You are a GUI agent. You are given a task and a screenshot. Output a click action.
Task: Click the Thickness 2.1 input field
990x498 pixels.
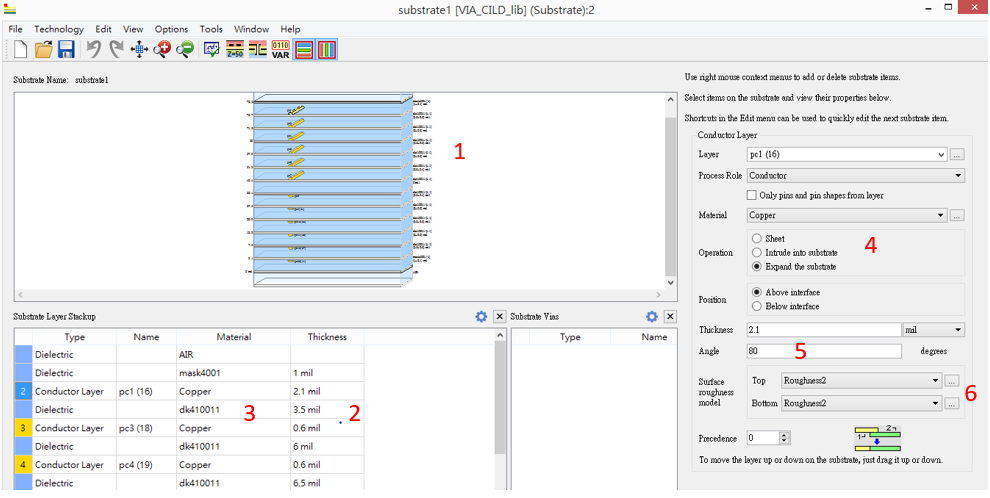pyautogui.click(x=823, y=329)
